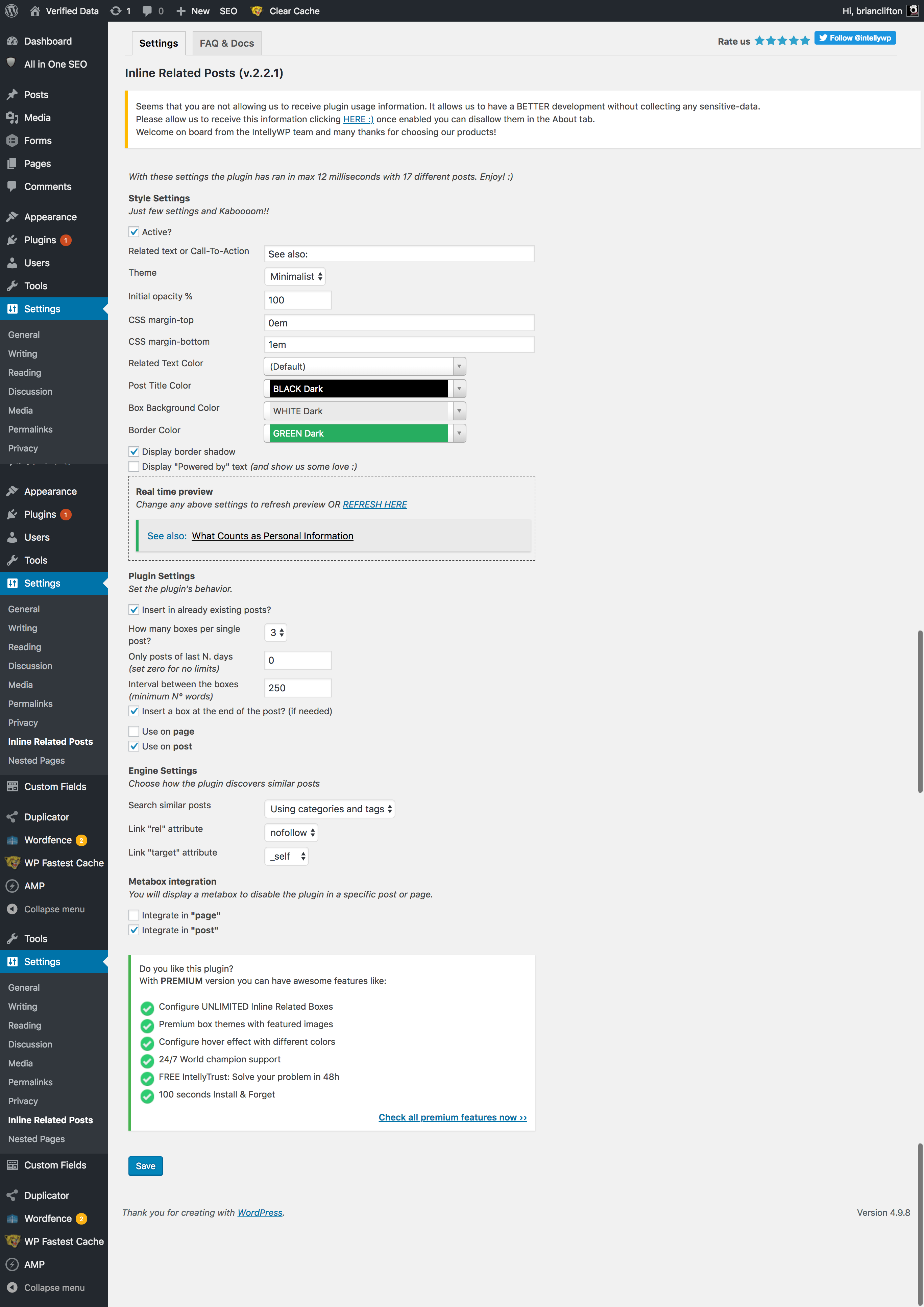Click the WordPress logo icon
The width and height of the screenshot is (924, 1307).
[x=12, y=11]
